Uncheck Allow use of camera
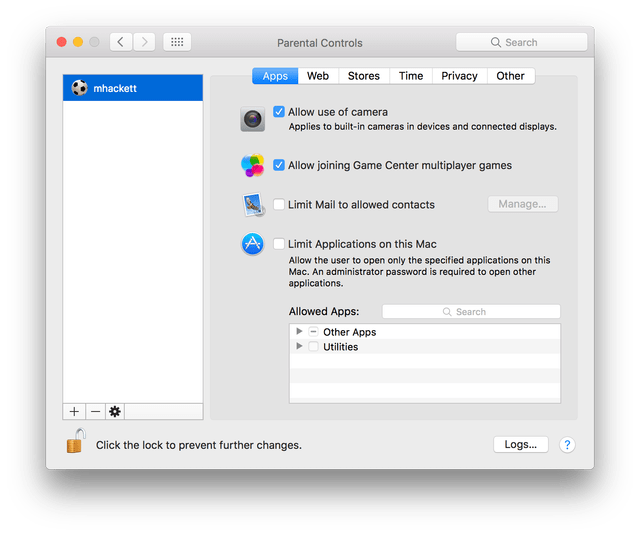 [279, 111]
